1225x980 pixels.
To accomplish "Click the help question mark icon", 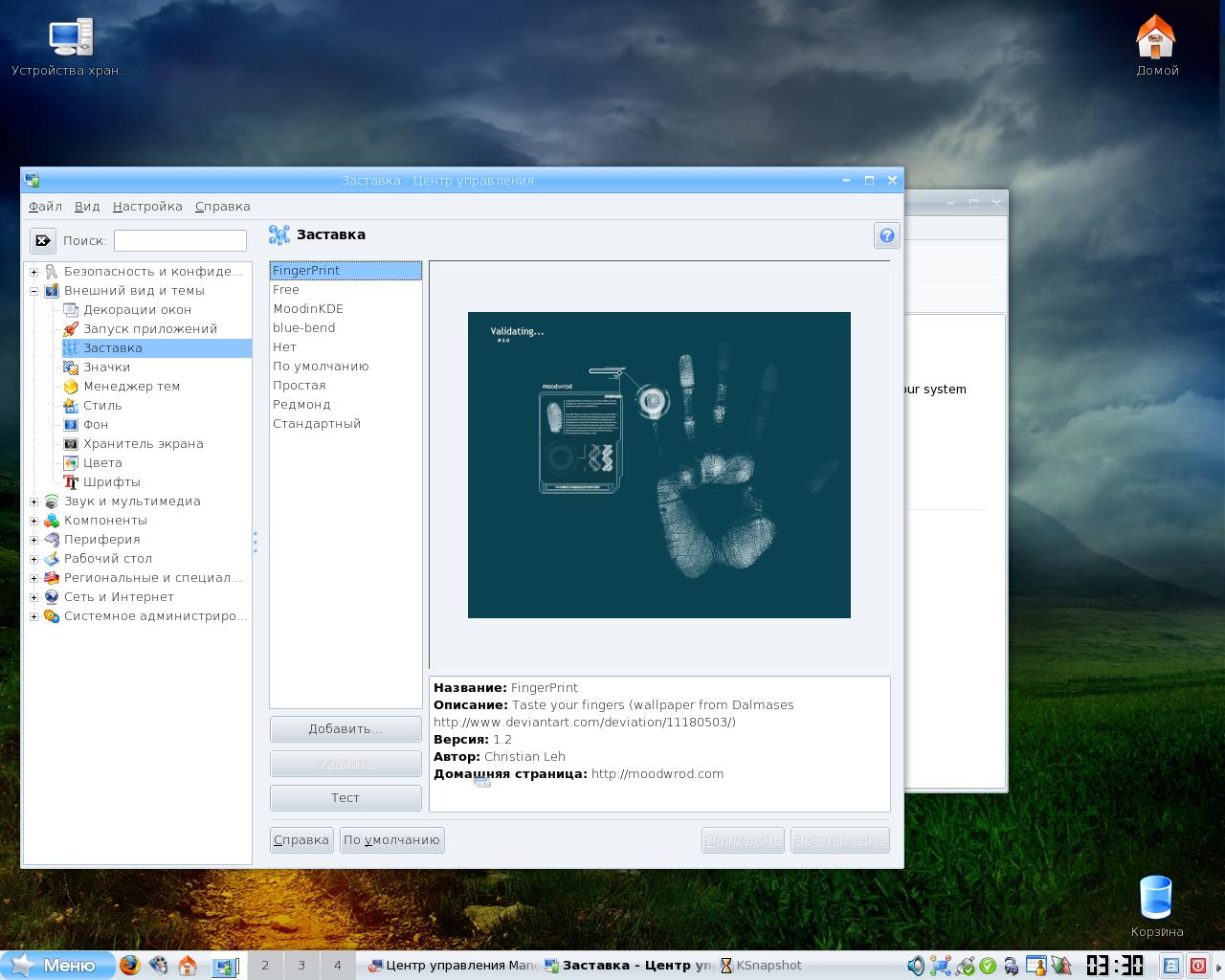I will (x=886, y=235).
